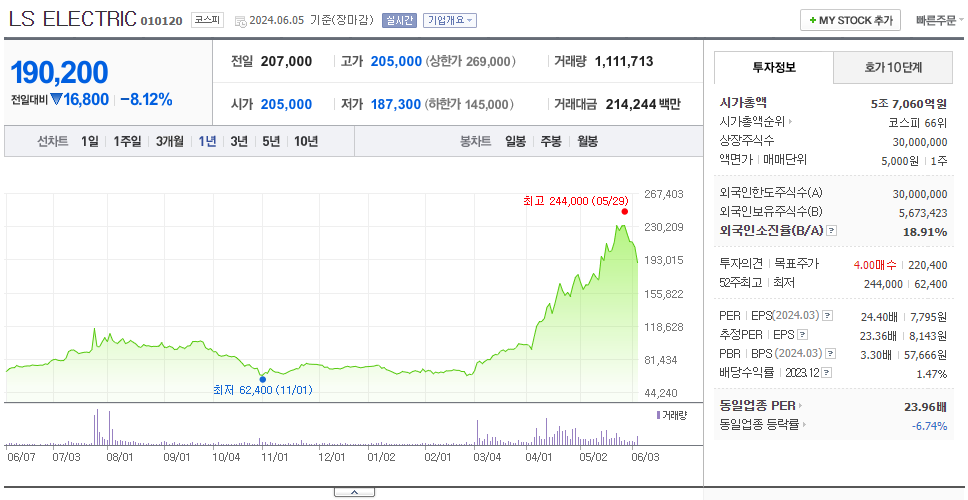Switch to the 투자정보 tab
Viewport: 968px width, 500px height.
[x=774, y=67]
